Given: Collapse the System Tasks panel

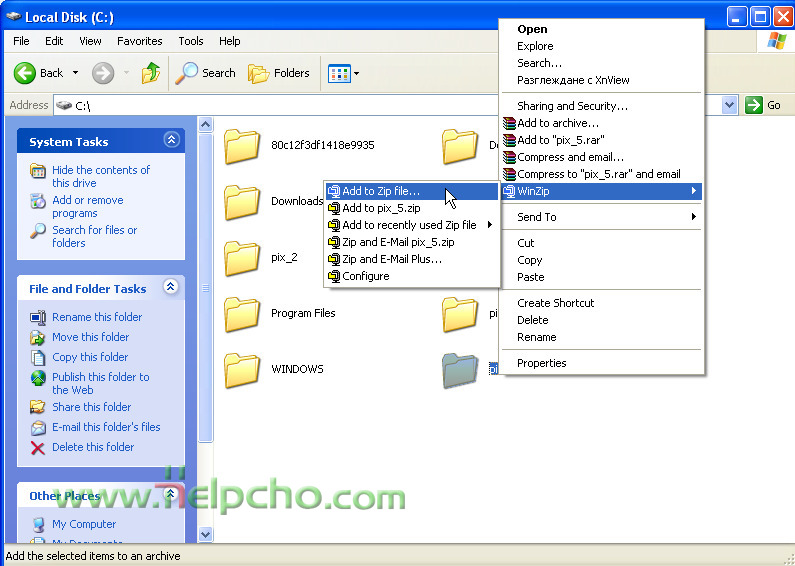Looking at the screenshot, I should pyautogui.click(x=171, y=139).
